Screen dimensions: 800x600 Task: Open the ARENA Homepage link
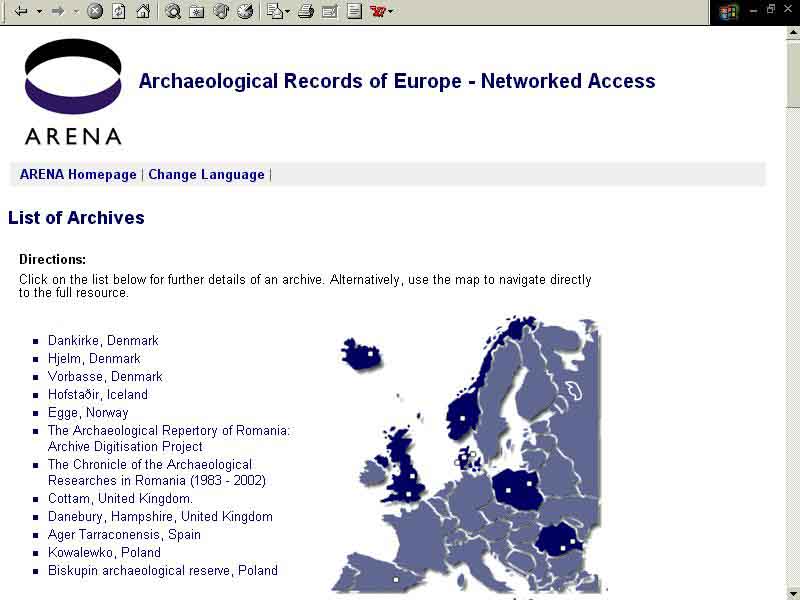point(78,174)
